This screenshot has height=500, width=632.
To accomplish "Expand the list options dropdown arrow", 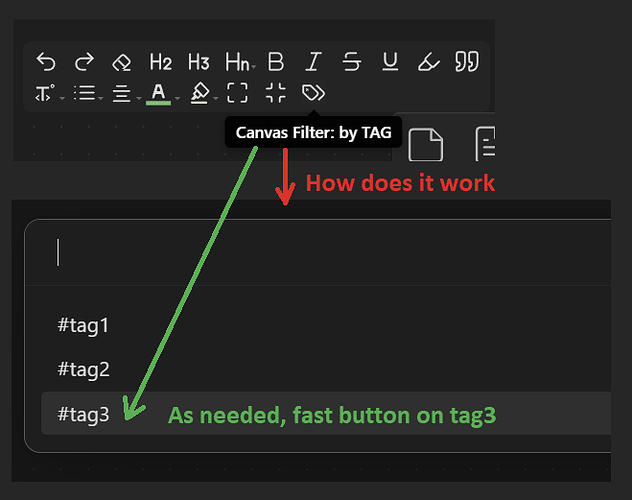I will click(x=101, y=98).
